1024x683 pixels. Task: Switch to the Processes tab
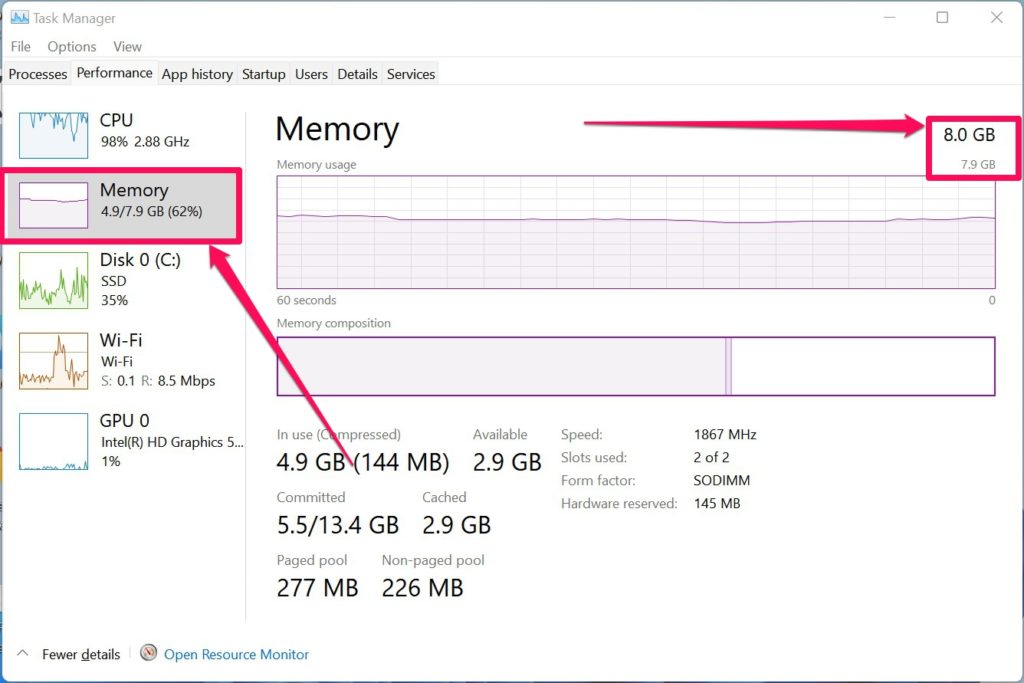(38, 74)
